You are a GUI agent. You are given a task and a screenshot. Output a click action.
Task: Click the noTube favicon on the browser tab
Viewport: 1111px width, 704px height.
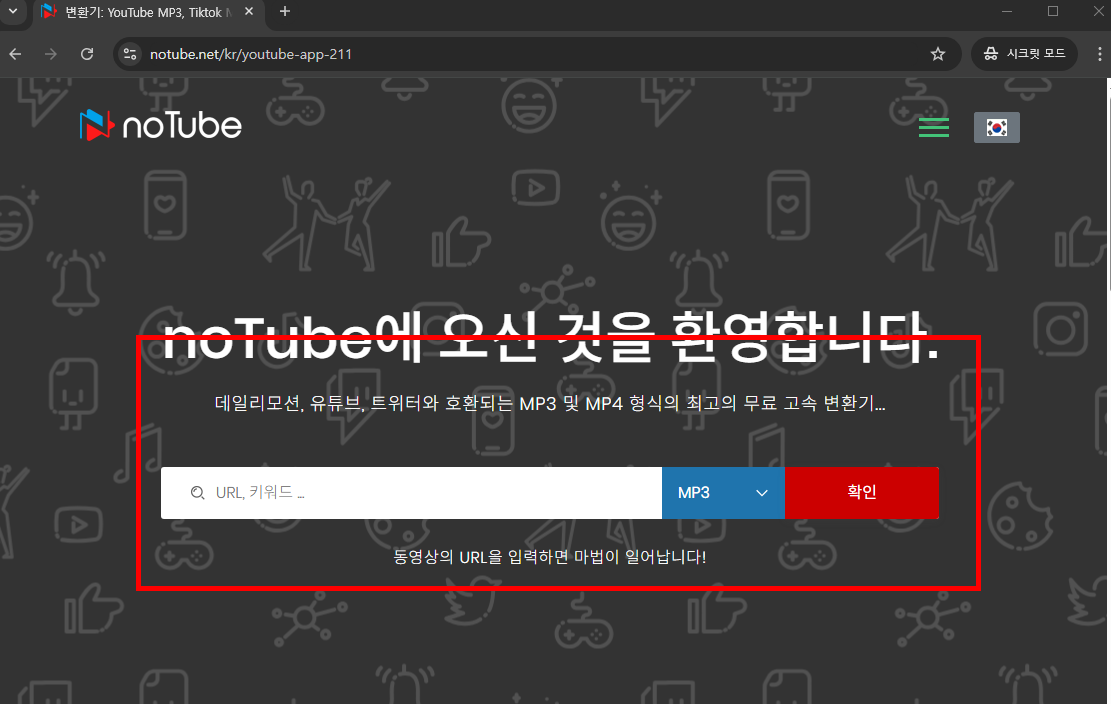tap(50, 11)
